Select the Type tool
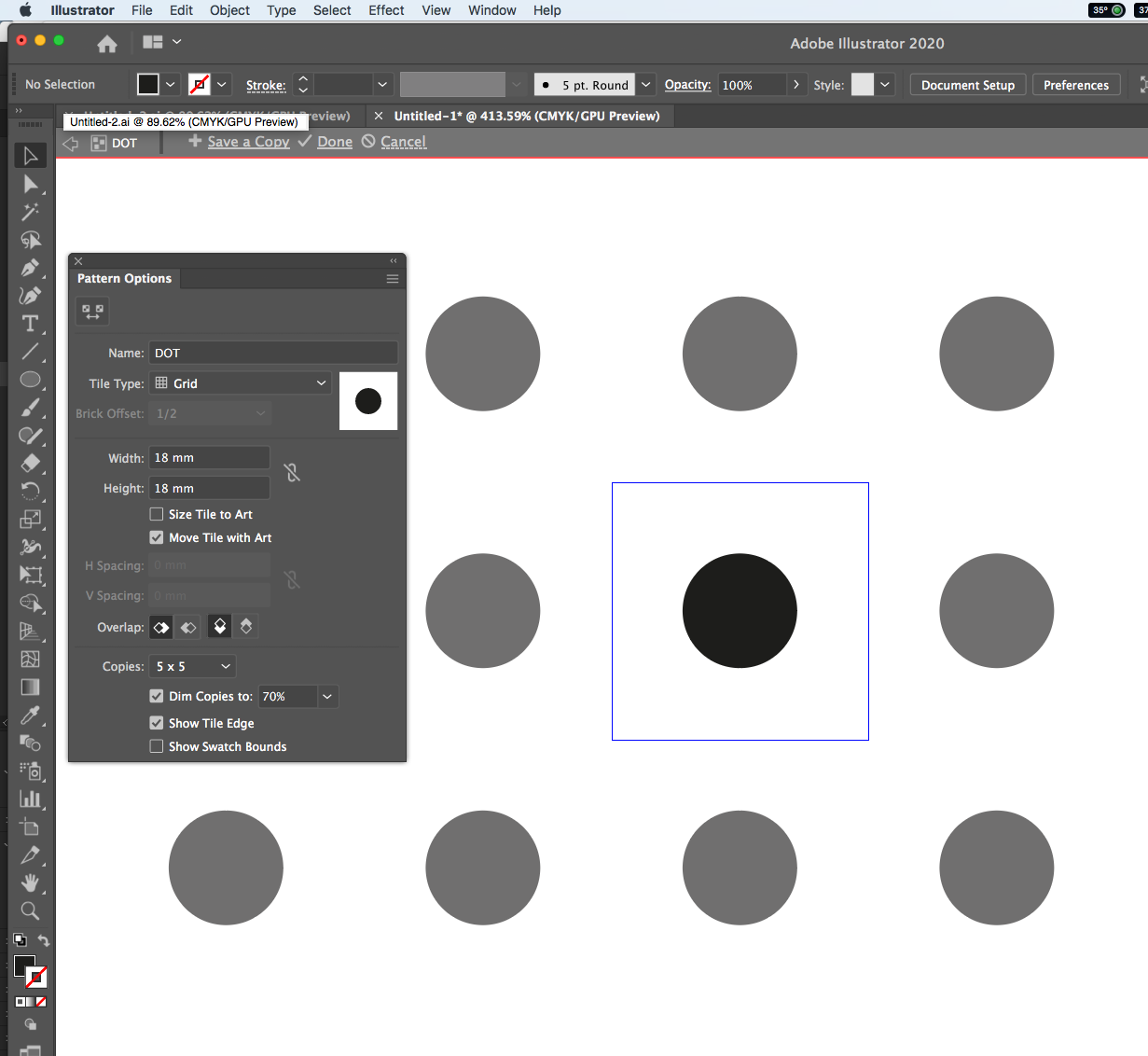The height and width of the screenshot is (1056, 1148). (x=31, y=324)
